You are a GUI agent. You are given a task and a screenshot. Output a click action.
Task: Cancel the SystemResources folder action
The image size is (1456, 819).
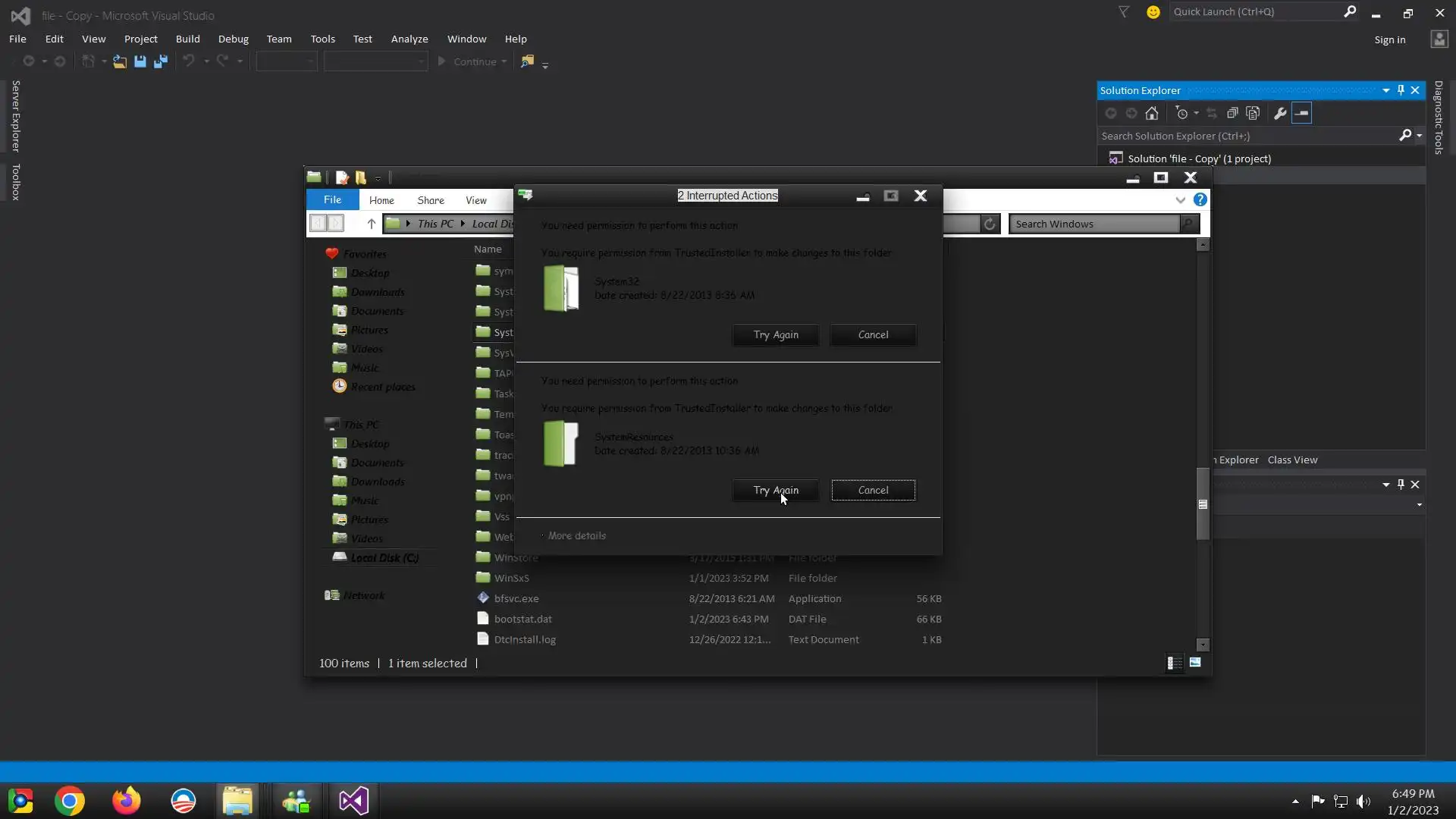pyautogui.click(x=873, y=490)
